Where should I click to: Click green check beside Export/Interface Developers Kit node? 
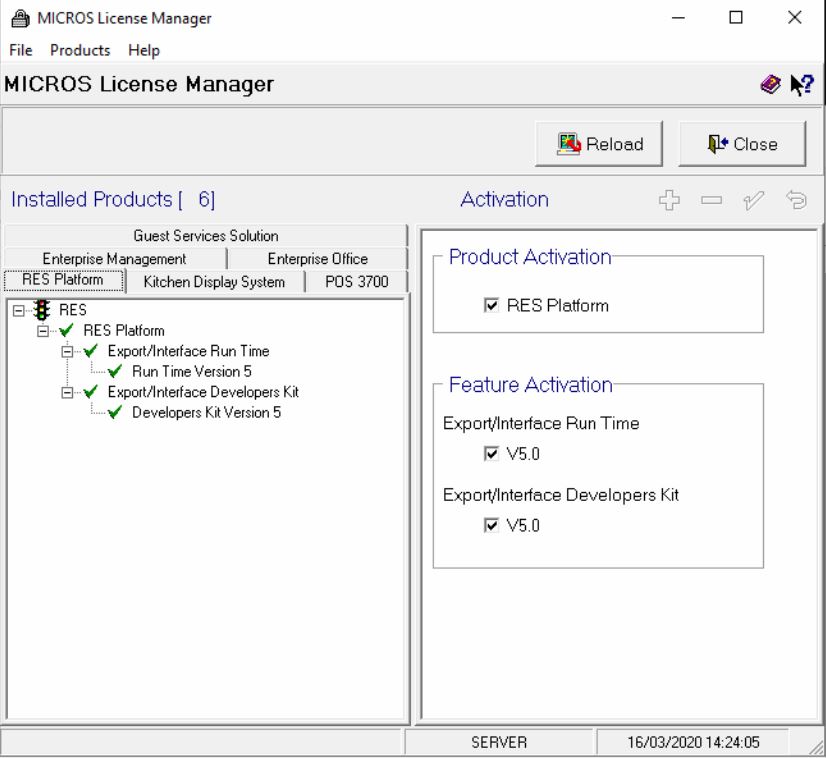(91, 392)
